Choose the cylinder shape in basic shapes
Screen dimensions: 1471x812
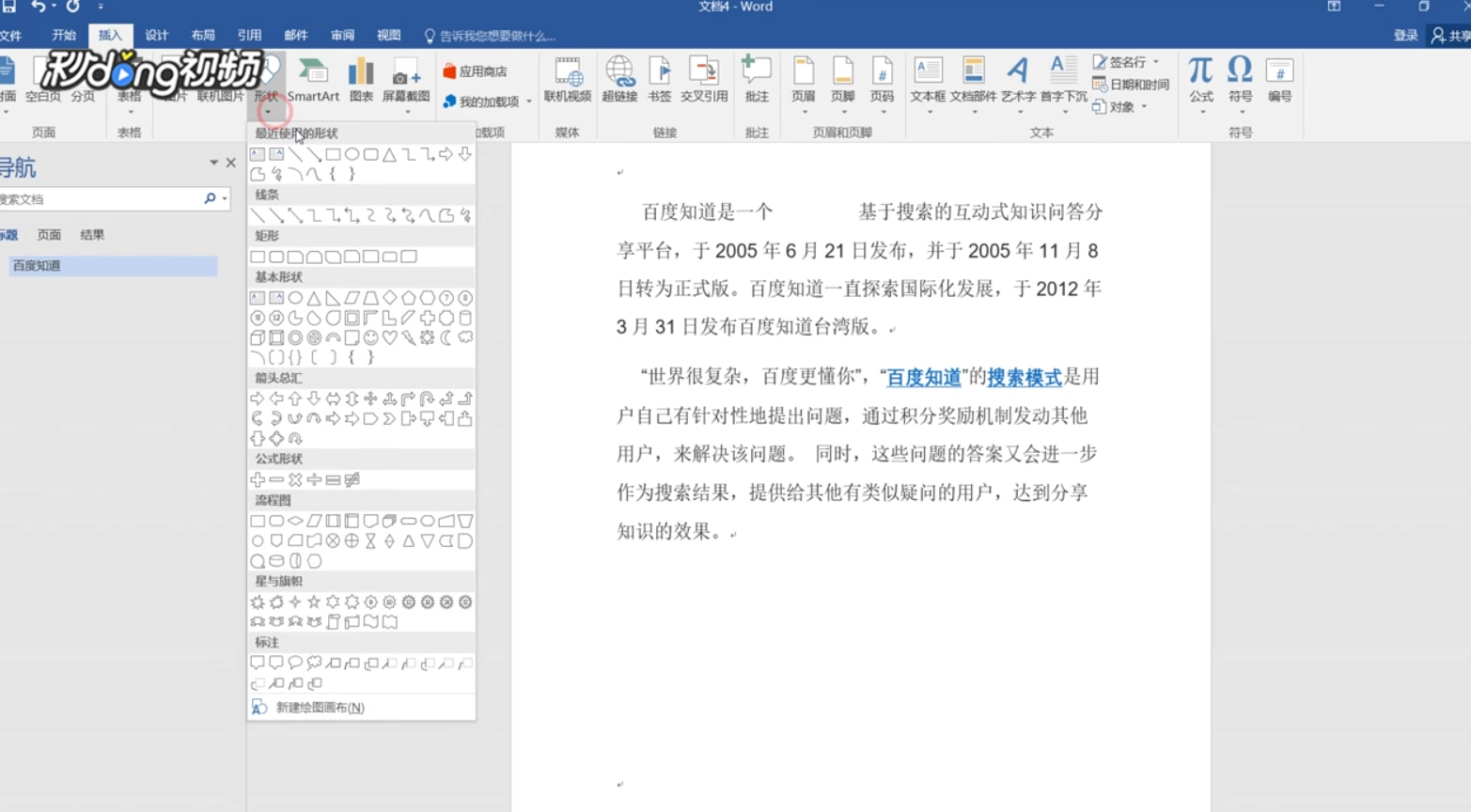[464, 318]
